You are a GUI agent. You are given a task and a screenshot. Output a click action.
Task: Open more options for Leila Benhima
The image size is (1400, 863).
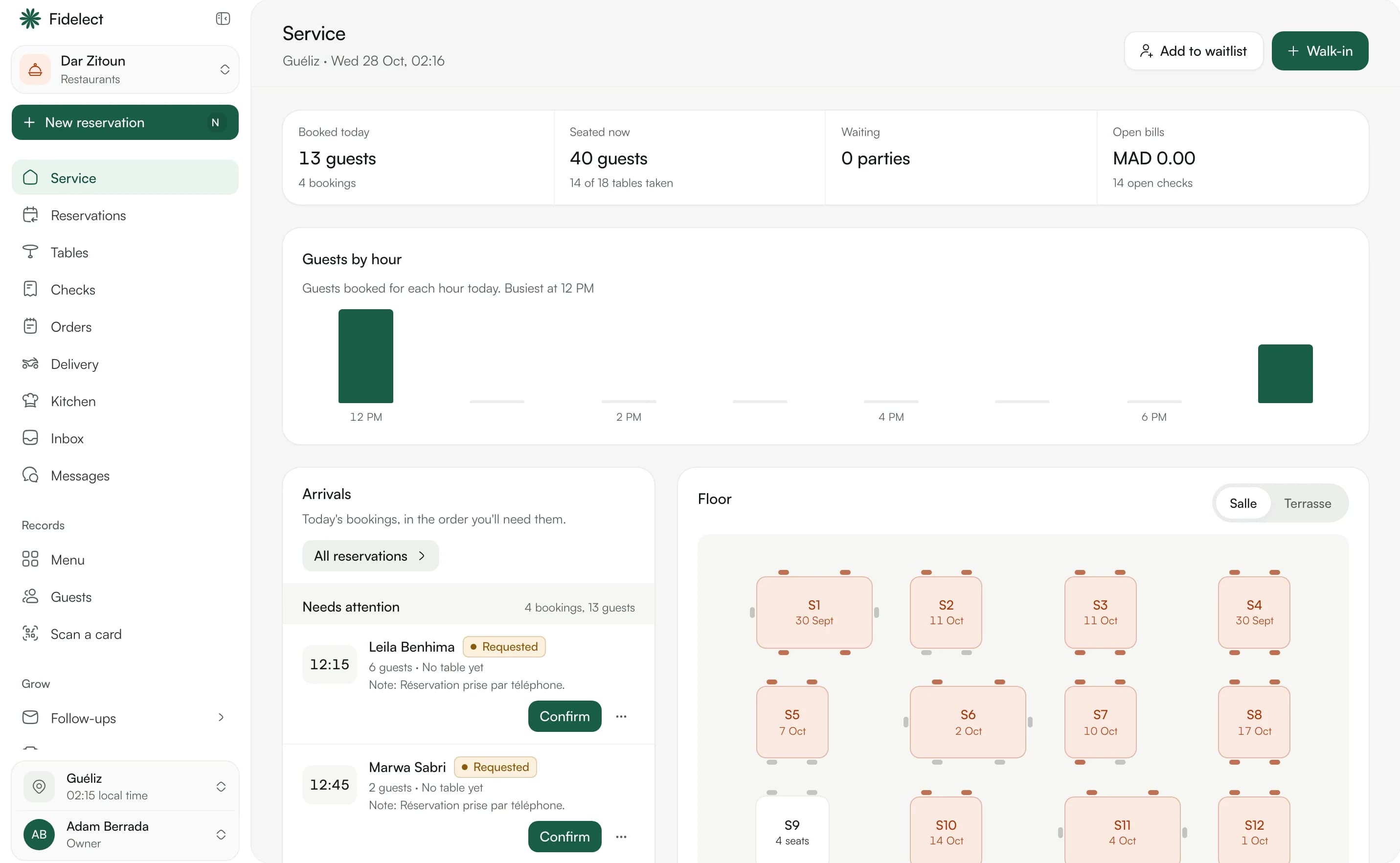click(621, 716)
